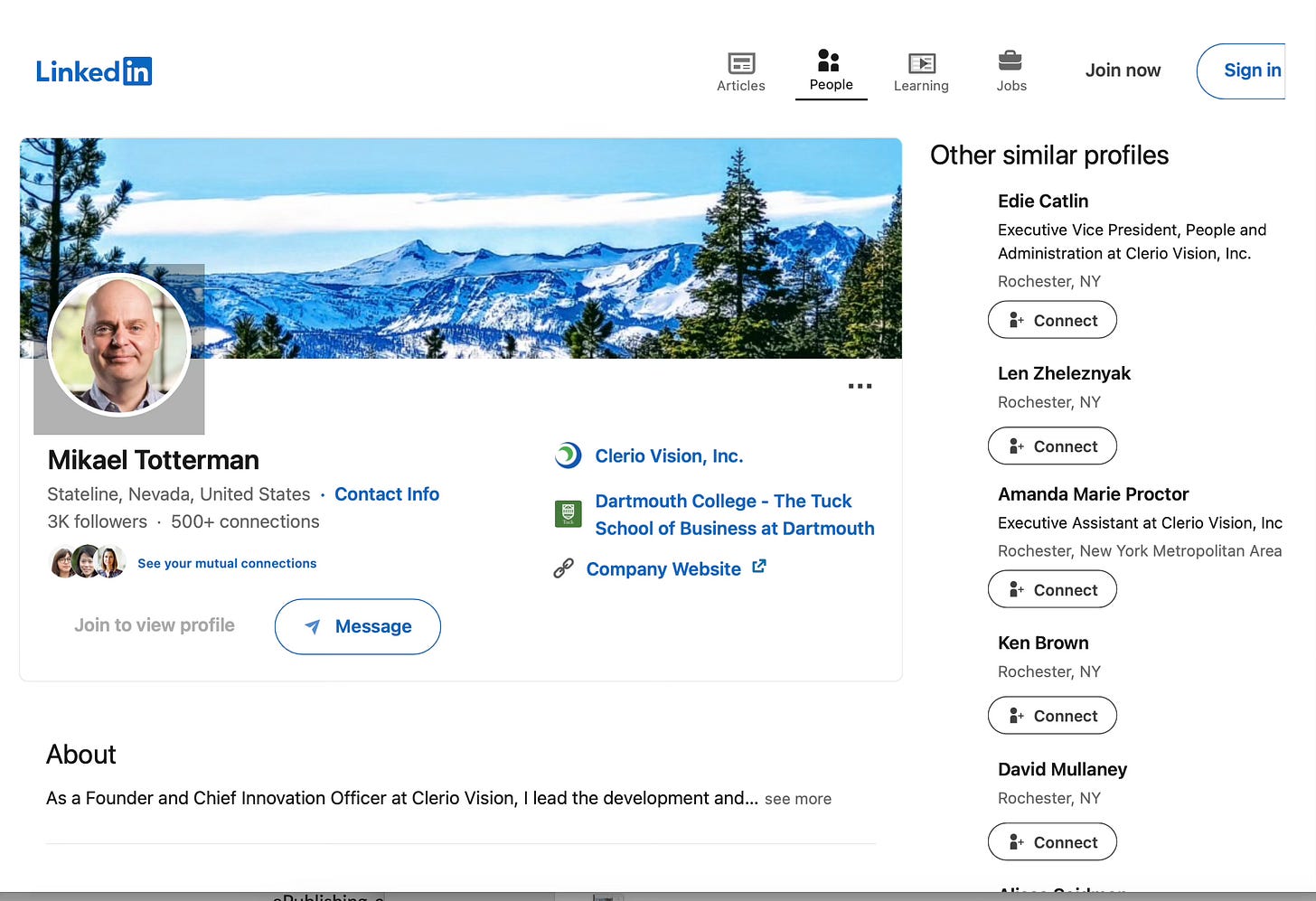Viewport: 1316px width, 901px height.
Task: Click Mikael Totterman name heading
Action: click(154, 460)
